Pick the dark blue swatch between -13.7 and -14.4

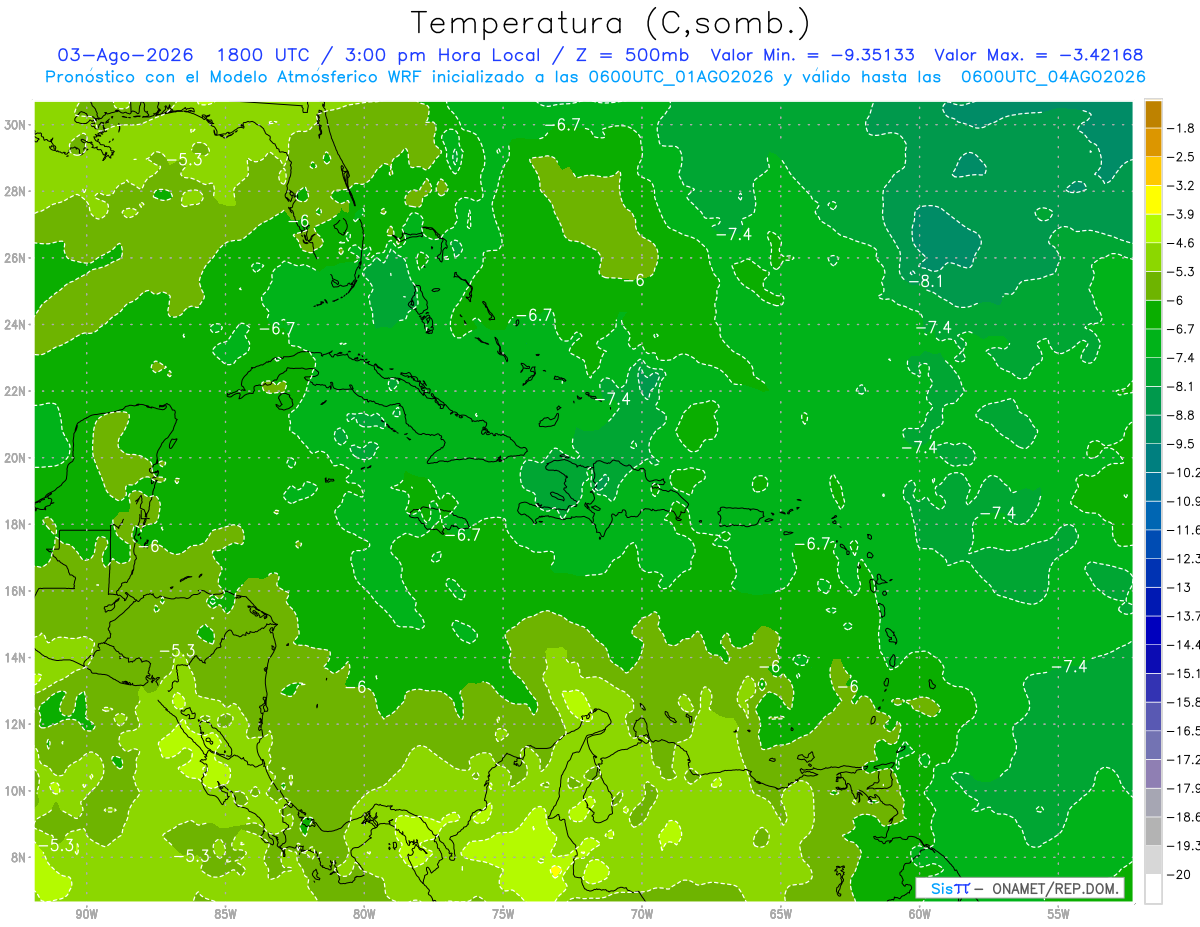(x=1153, y=630)
